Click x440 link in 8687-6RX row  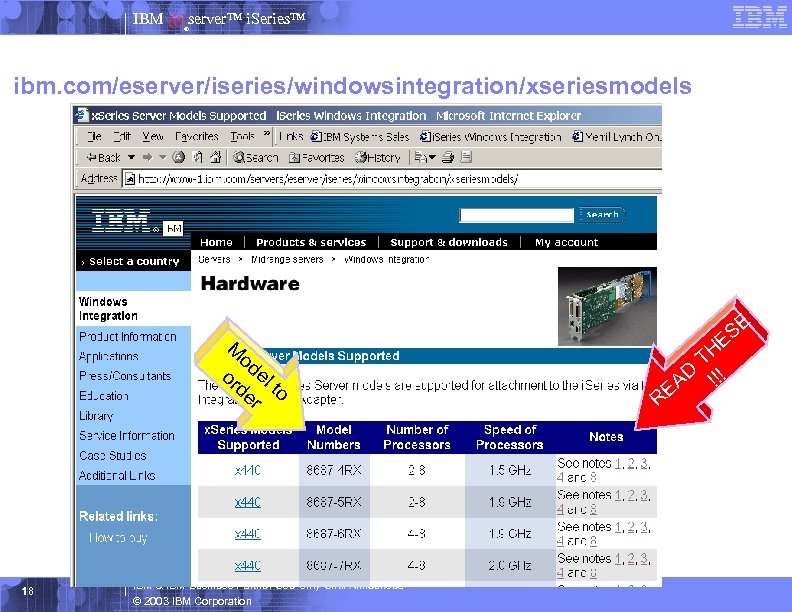point(248,534)
